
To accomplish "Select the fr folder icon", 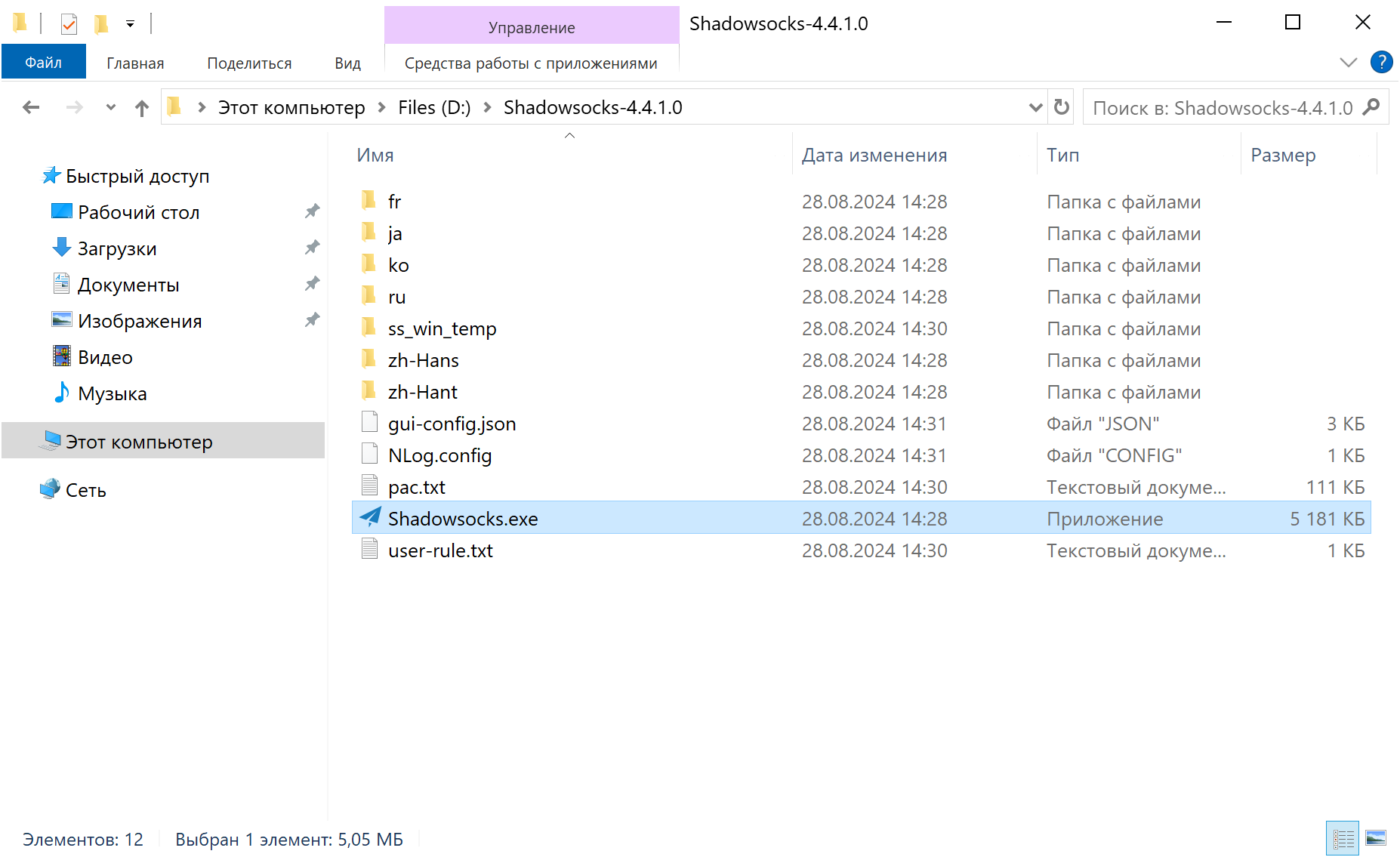I will pyautogui.click(x=369, y=200).
